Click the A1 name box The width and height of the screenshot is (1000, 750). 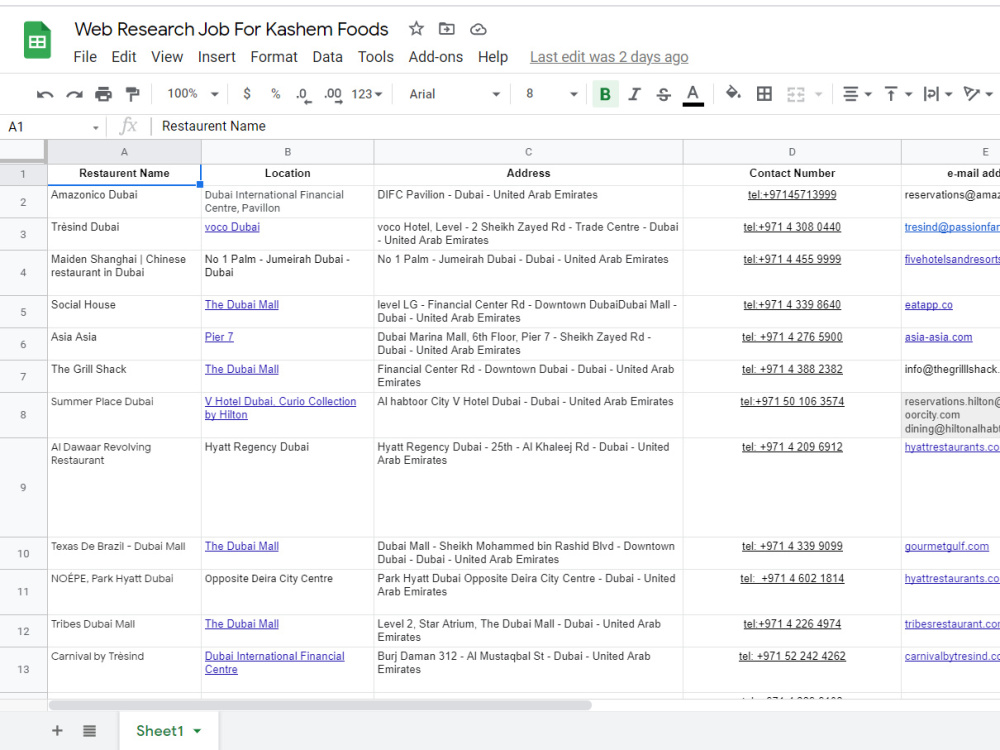(x=48, y=126)
